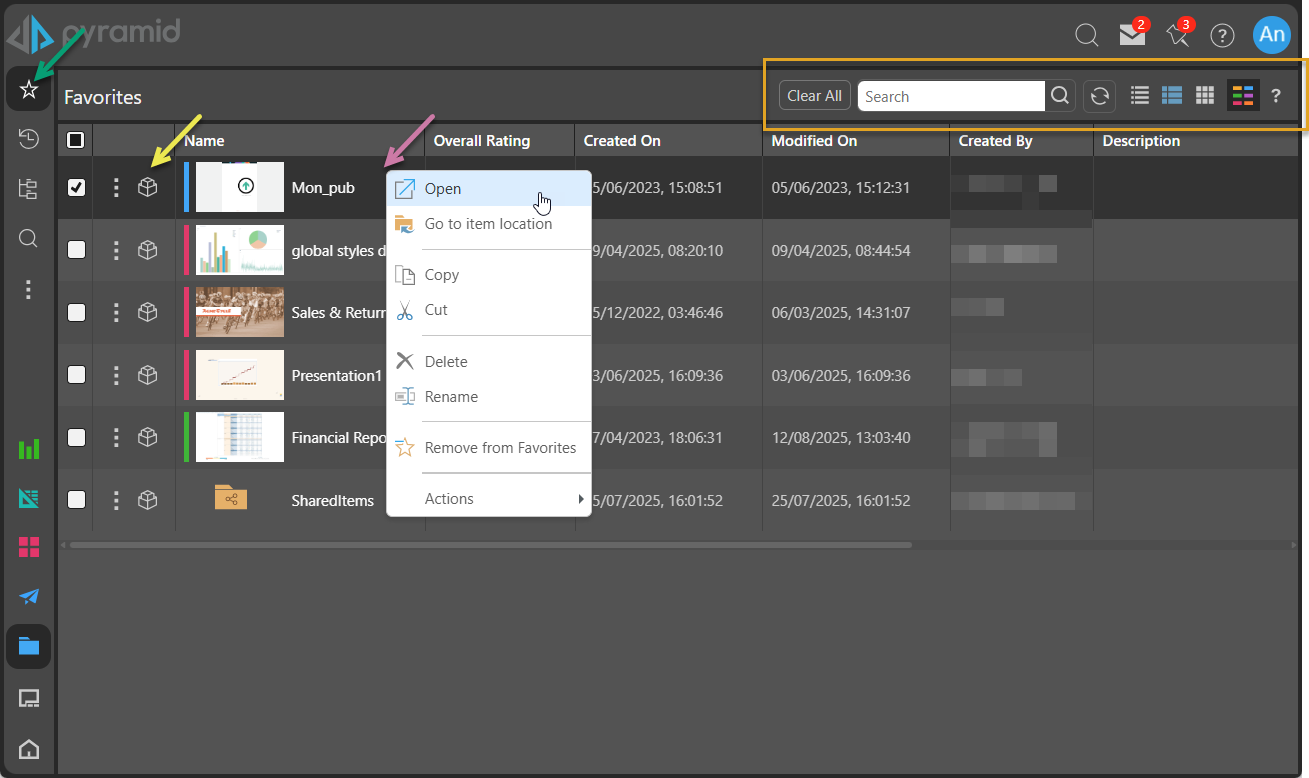Toggle the color-coded list view icon
Screen dimensions: 1309x778
[1243, 96]
